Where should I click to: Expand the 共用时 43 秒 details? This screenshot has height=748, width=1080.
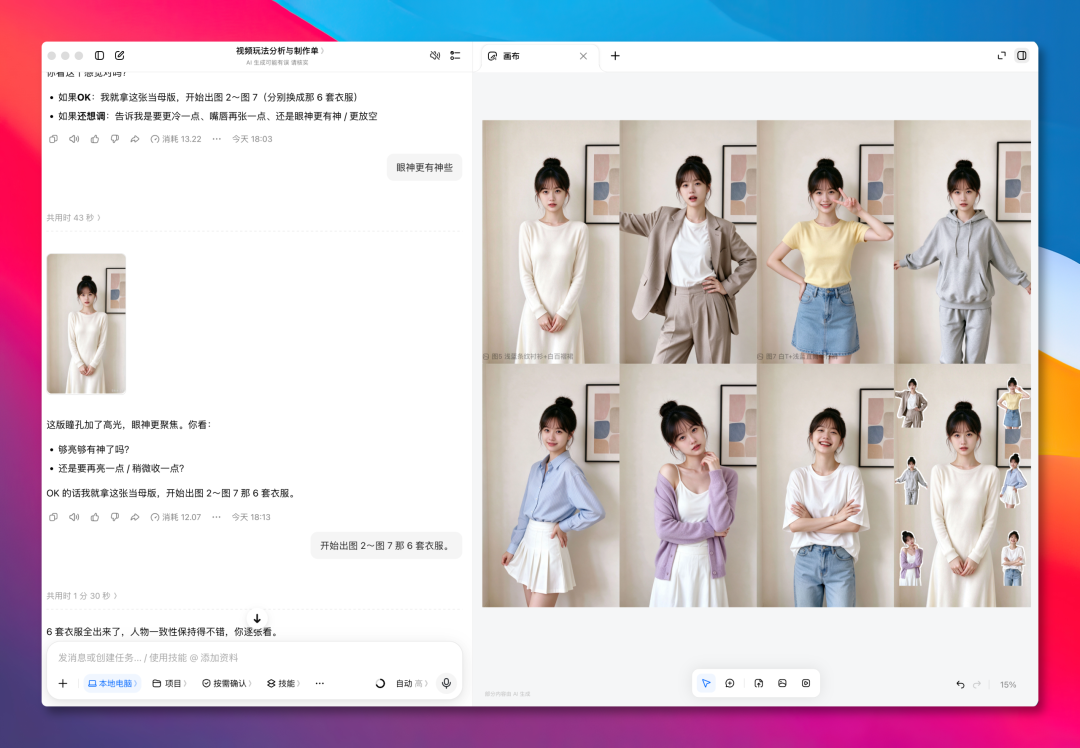[x=74, y=218]
